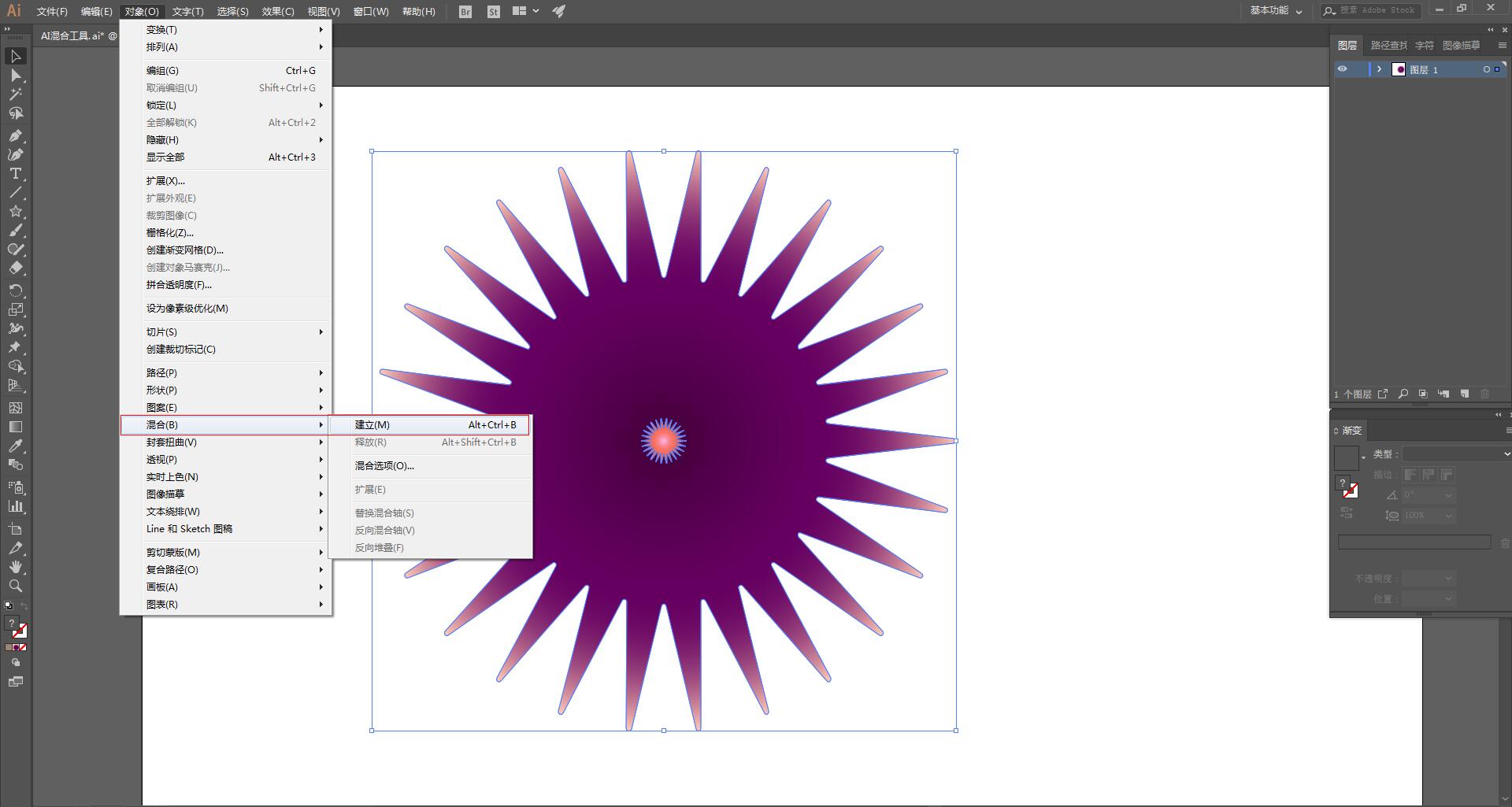The width and height of the screenshot is (1512, 807).
Task: Open Bridge (Br) from top bar
Action: [465, 11]
